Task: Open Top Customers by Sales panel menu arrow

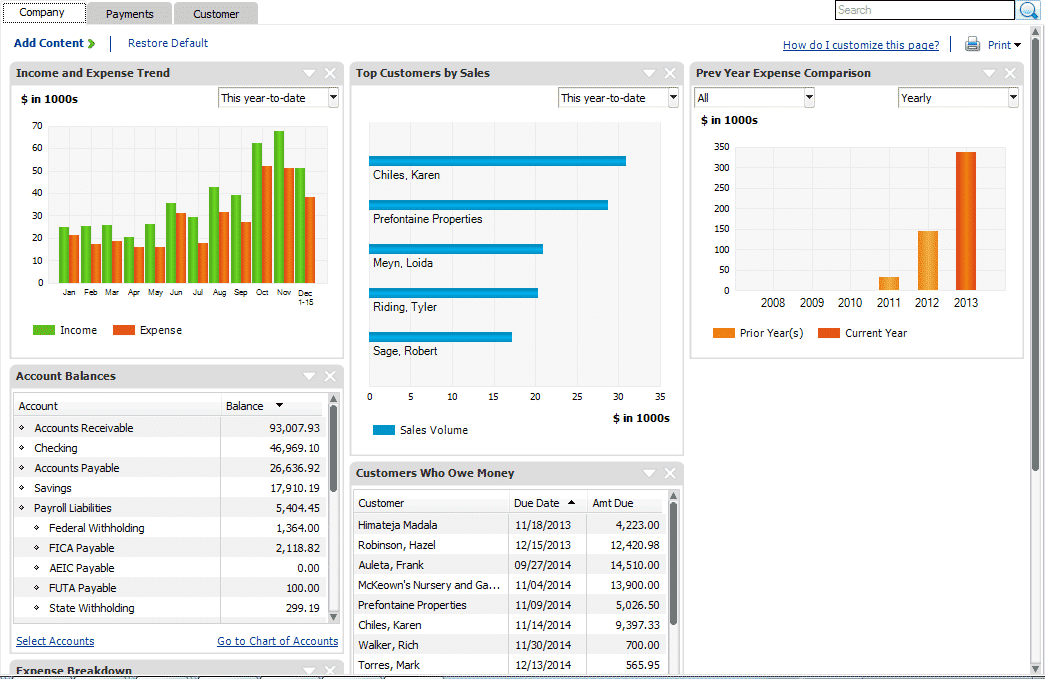Action: 649,73
